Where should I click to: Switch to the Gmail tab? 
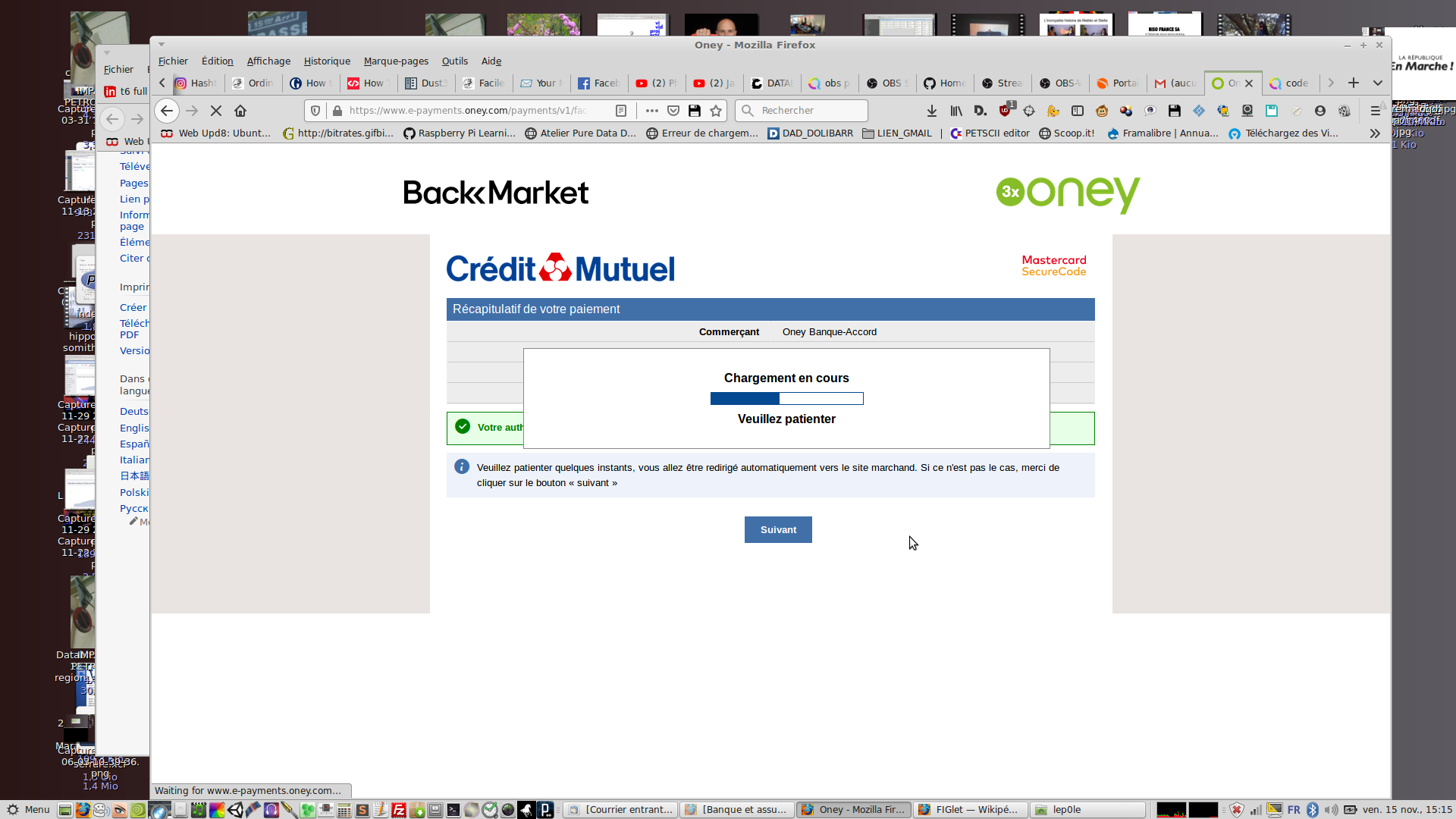(1175, 83)
